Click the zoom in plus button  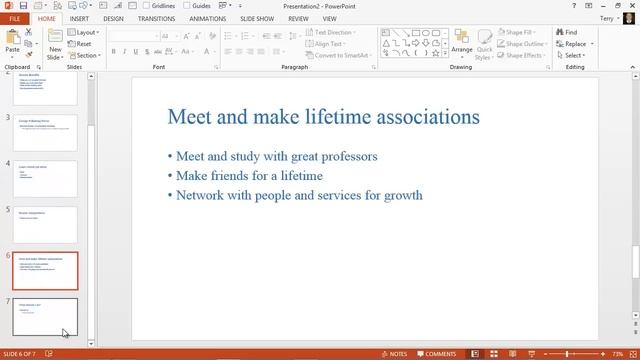(603, 354)
